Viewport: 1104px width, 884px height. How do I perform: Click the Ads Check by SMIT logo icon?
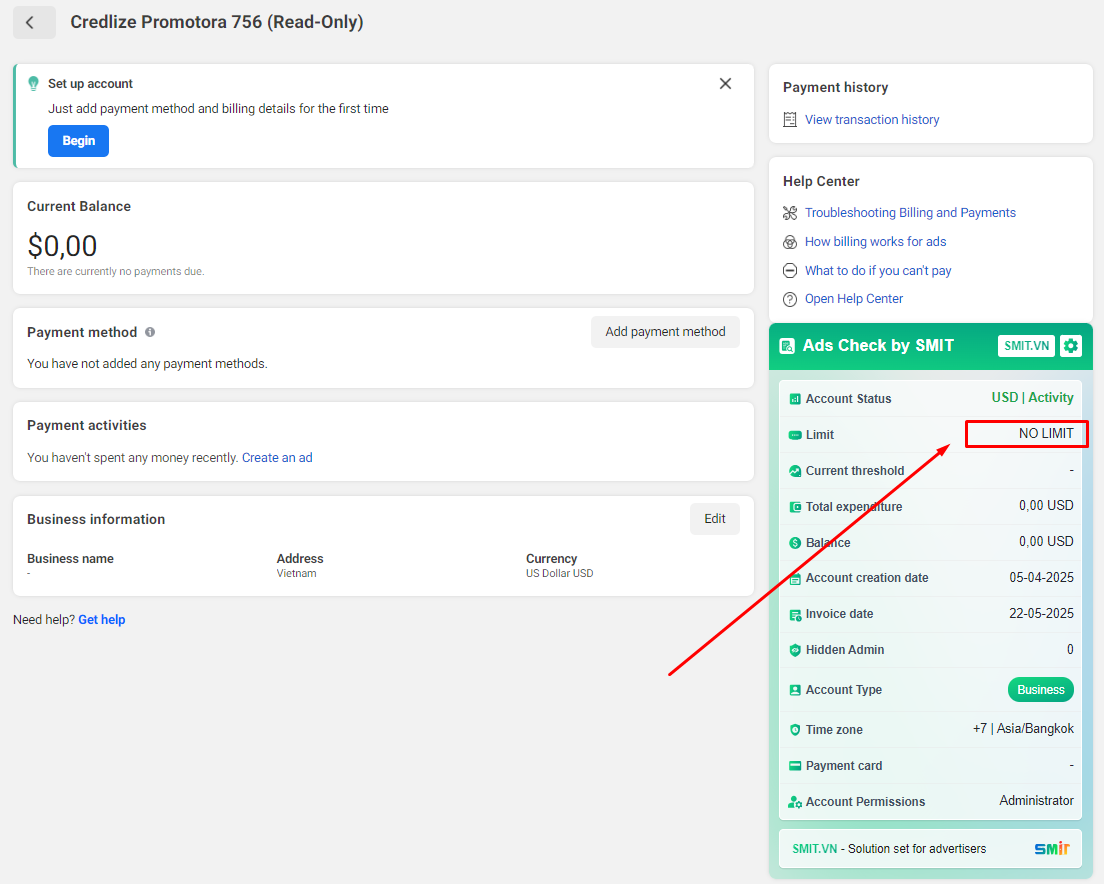pos(787,346)
